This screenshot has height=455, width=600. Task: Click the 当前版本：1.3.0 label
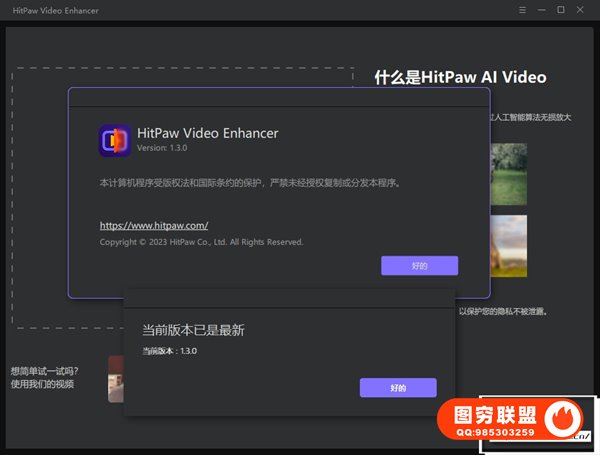pyautogui.click(x=171, y=352)
